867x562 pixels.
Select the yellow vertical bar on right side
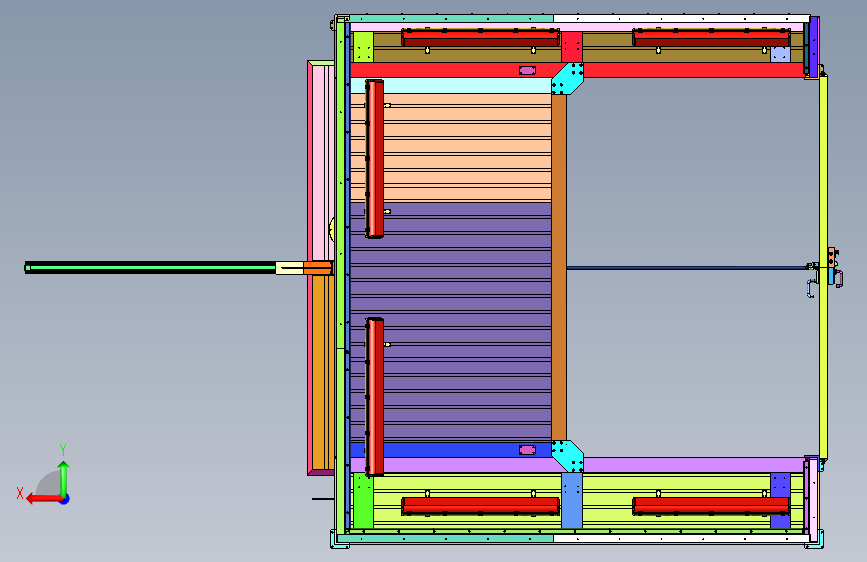823,267
